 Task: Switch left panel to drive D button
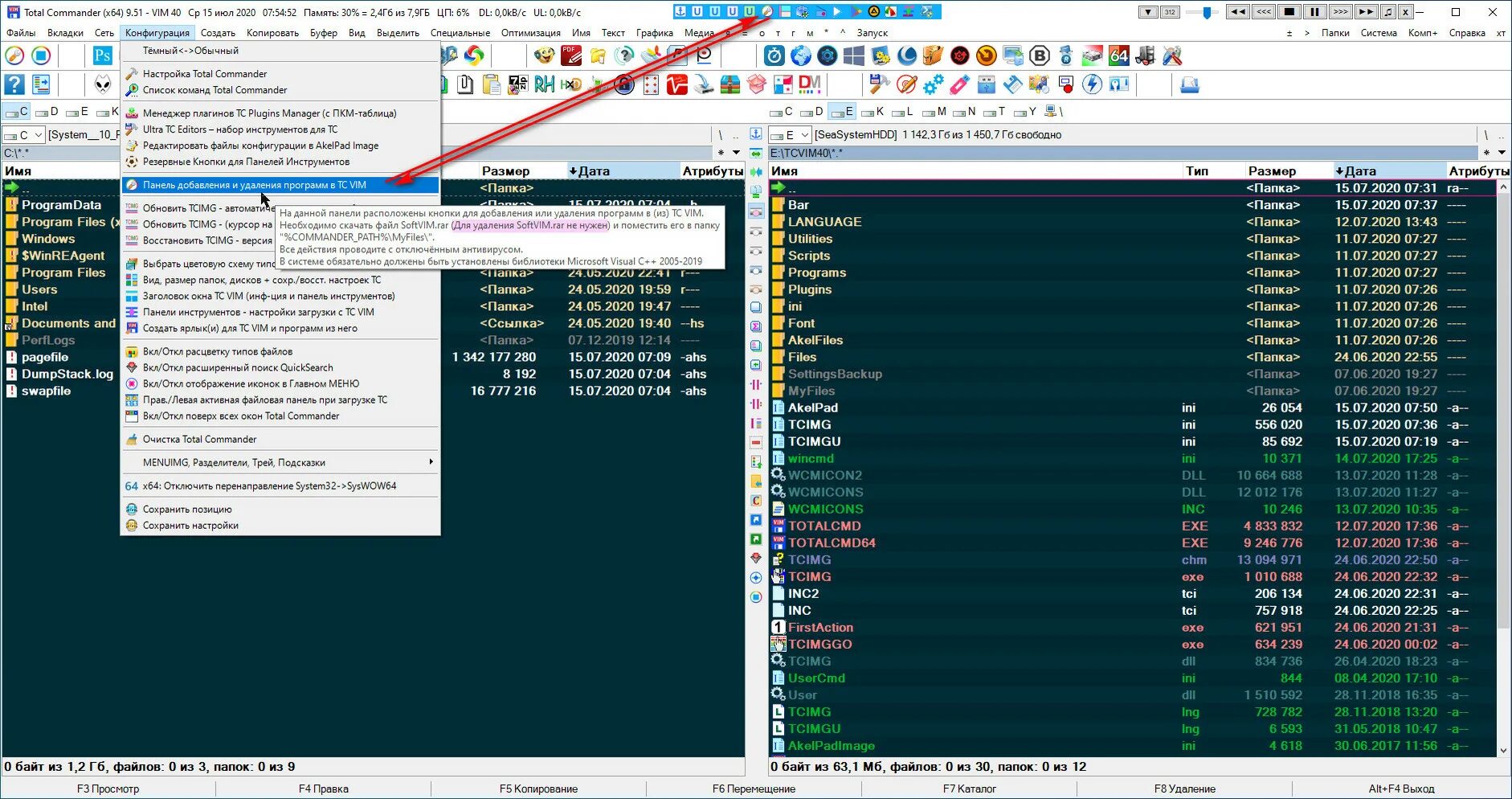pos(47,112)
